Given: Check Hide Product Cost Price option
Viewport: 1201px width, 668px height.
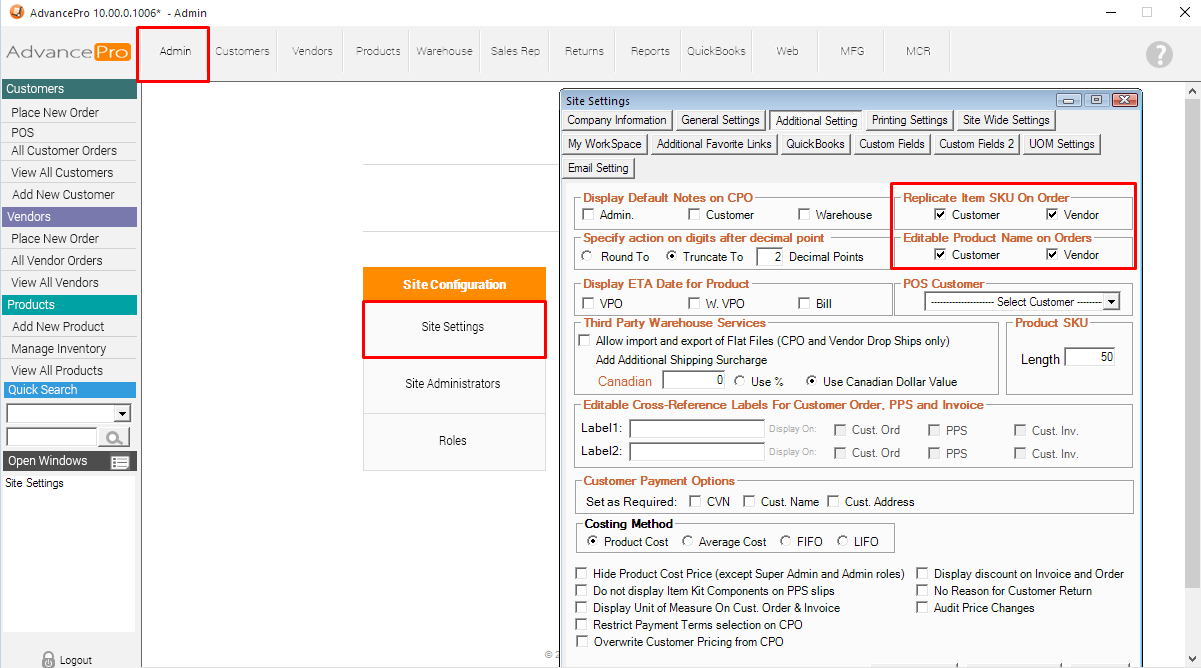Looking at the screenshot, I should (582, 574).
